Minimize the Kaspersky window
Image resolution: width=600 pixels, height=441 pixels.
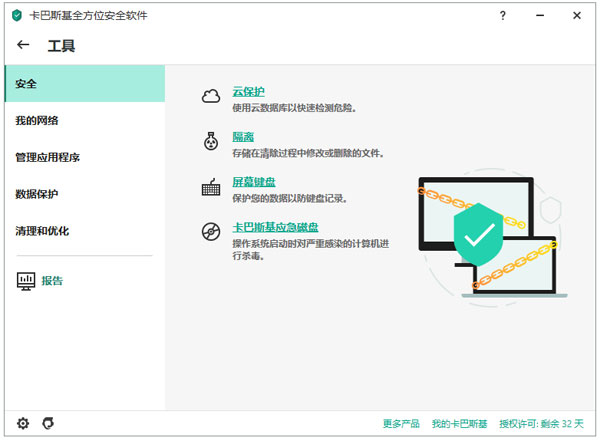[540, 16]
